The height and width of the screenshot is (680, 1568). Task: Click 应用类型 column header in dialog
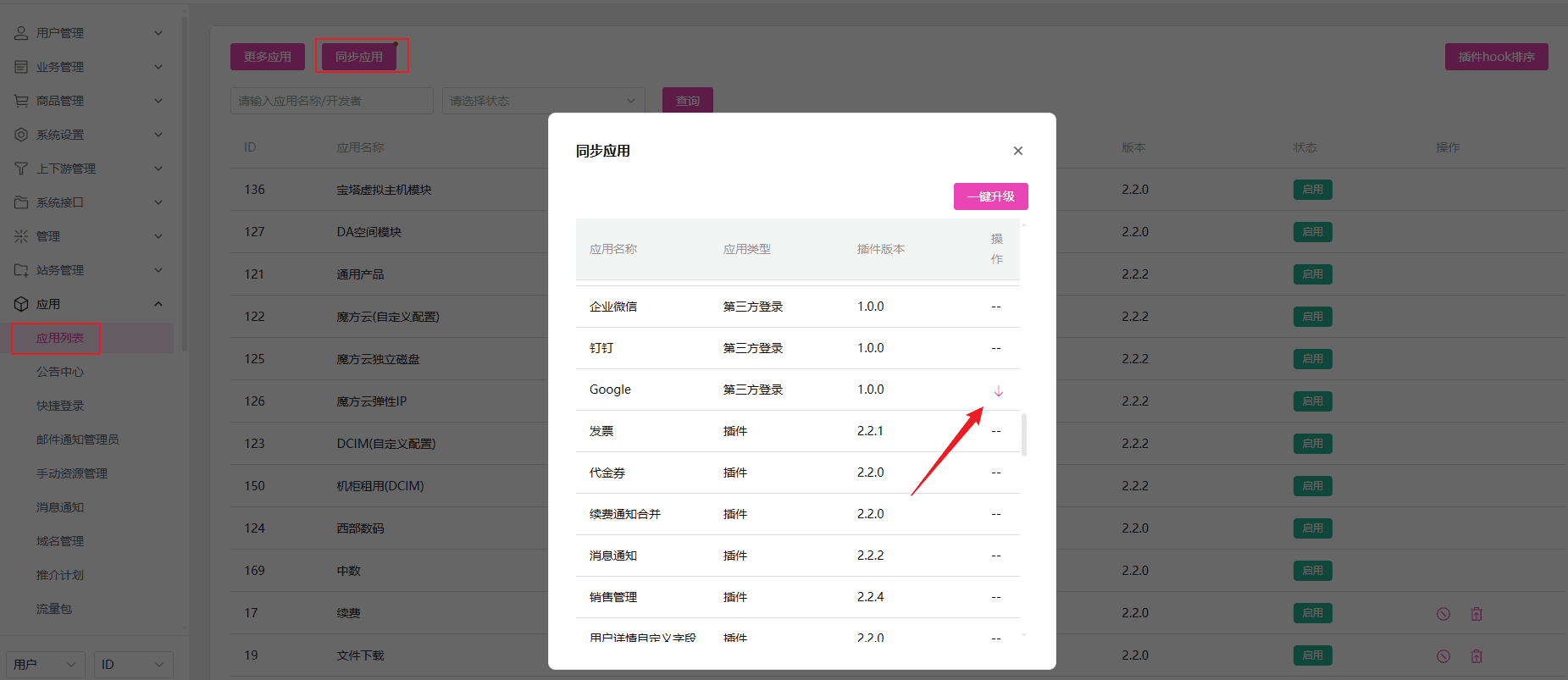click(x=747, y=249)
